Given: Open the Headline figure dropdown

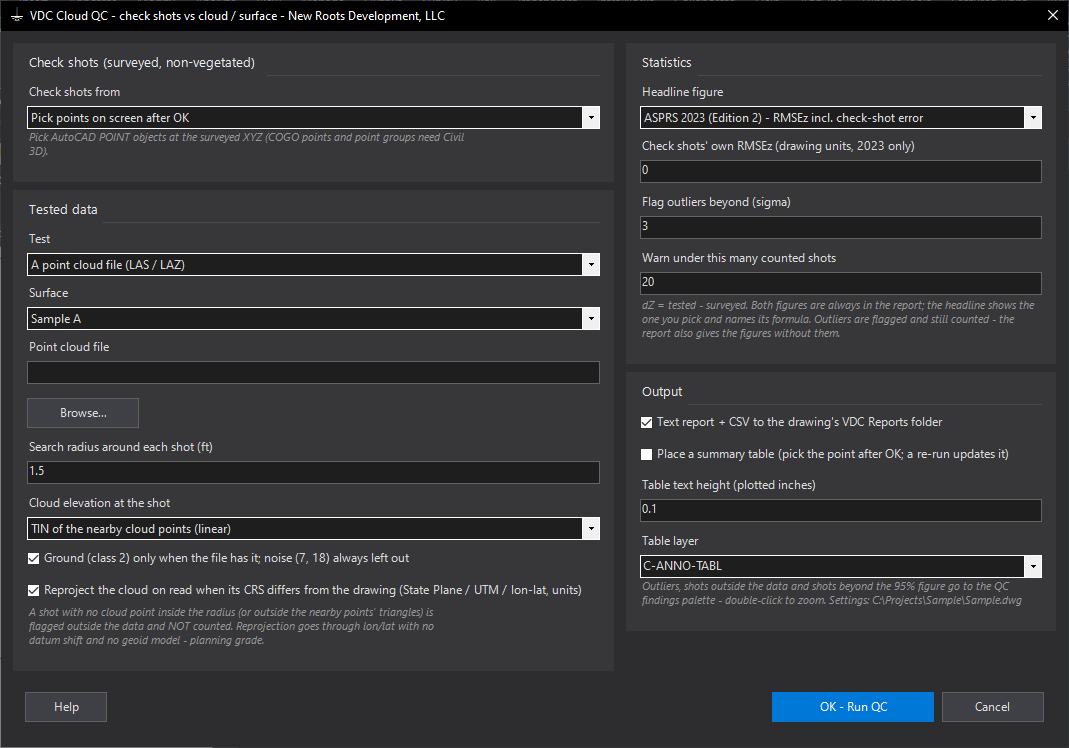Looking at the screenshot, I should click(841, 117).
